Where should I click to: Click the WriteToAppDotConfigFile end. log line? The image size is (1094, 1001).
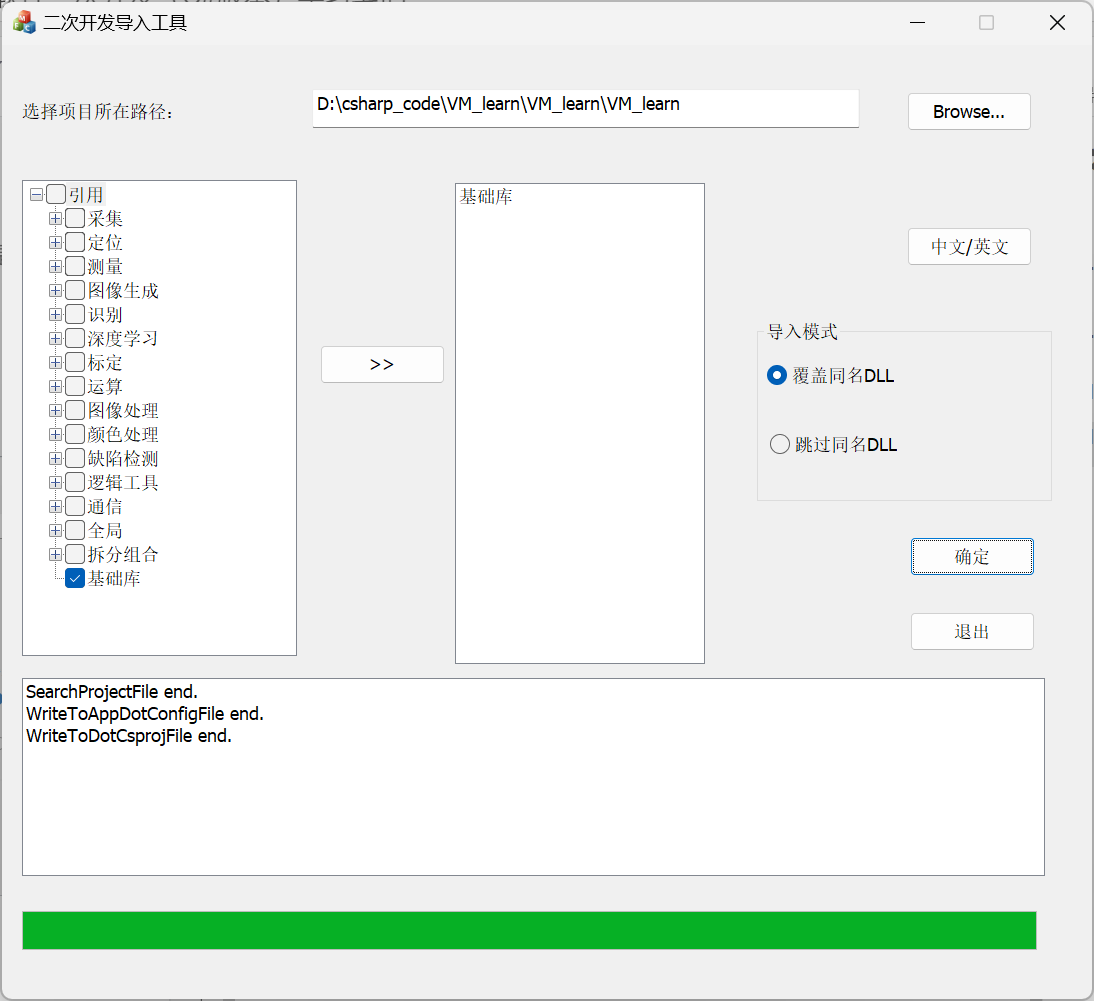[x=145, y=714]
